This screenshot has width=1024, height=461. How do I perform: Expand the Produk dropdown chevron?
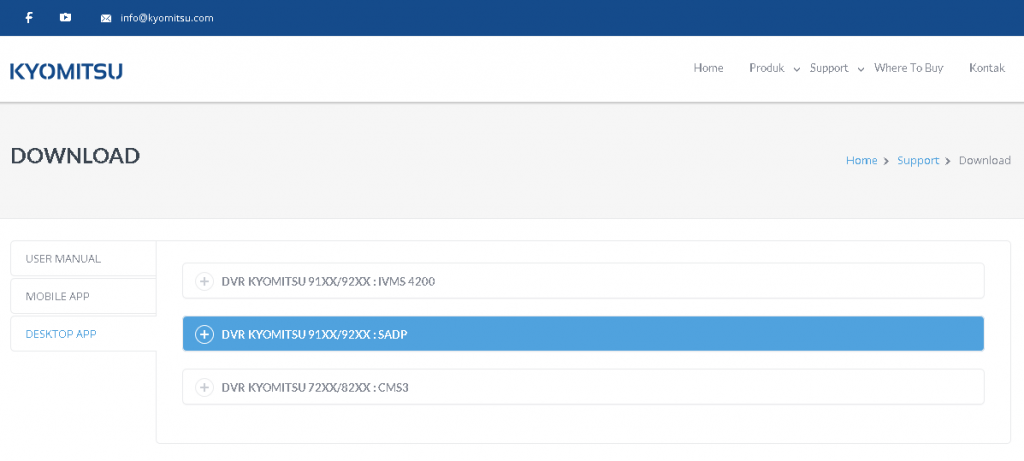[797, 69]
